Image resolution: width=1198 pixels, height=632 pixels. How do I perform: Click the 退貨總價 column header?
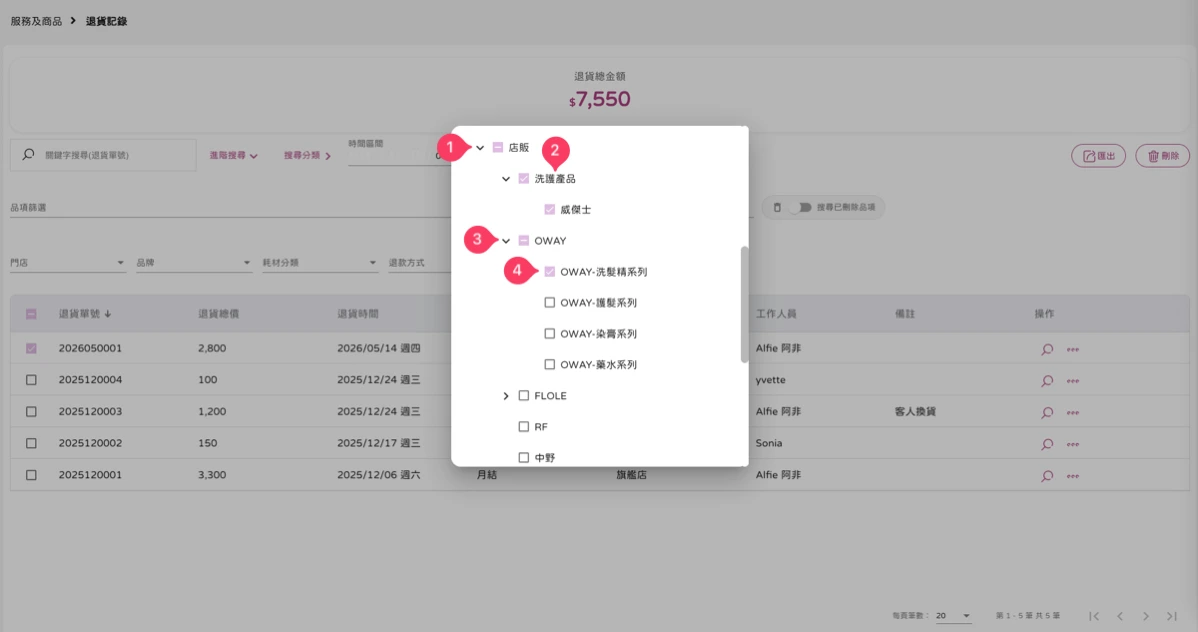[x=219, y=314]
